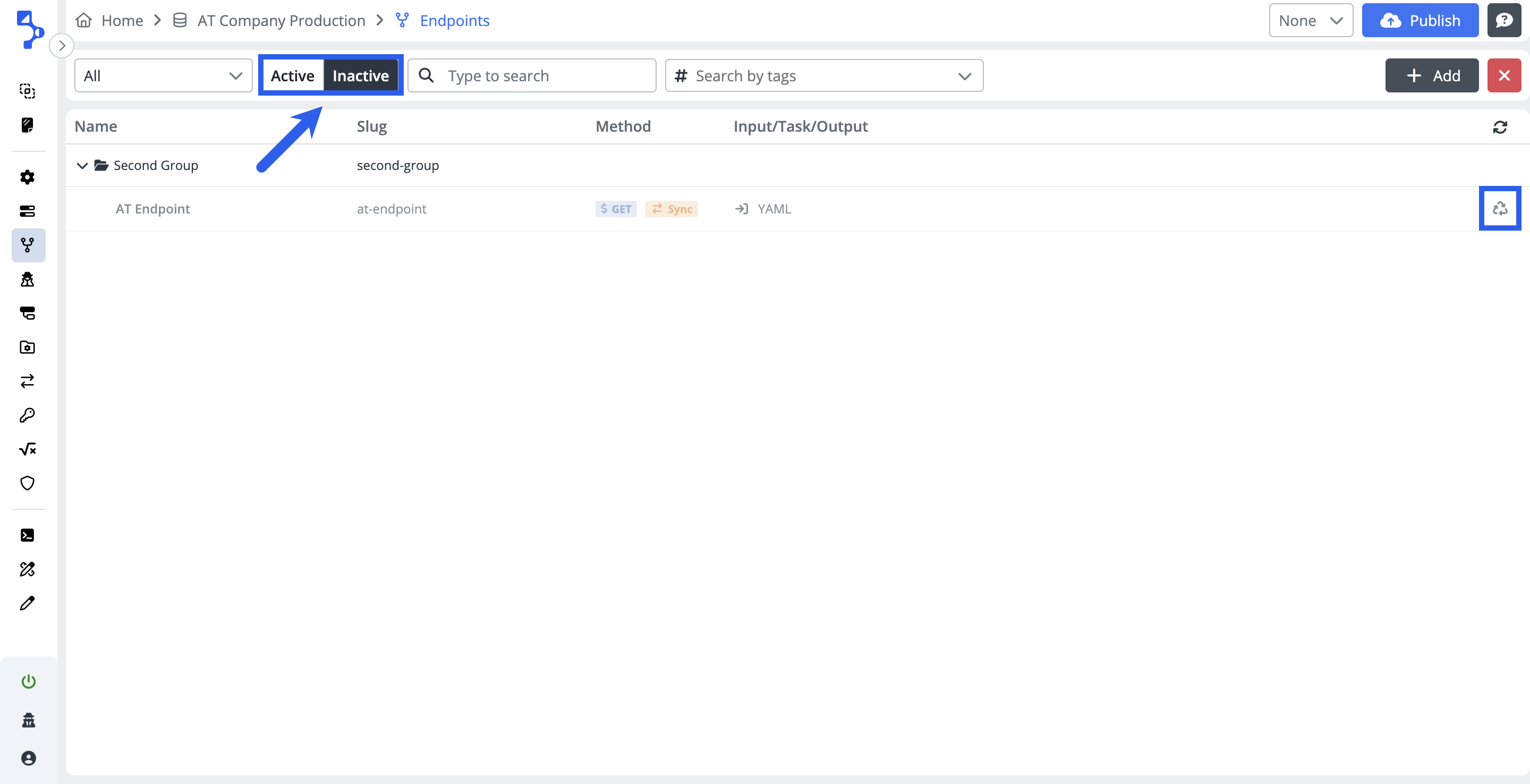
Task: Switch filter to Inactive endpoints
Action: point(361,76)
